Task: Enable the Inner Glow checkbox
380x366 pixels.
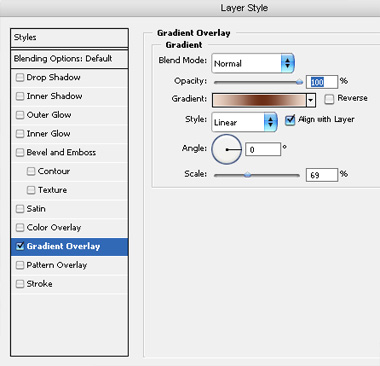Action: (20, 134)
